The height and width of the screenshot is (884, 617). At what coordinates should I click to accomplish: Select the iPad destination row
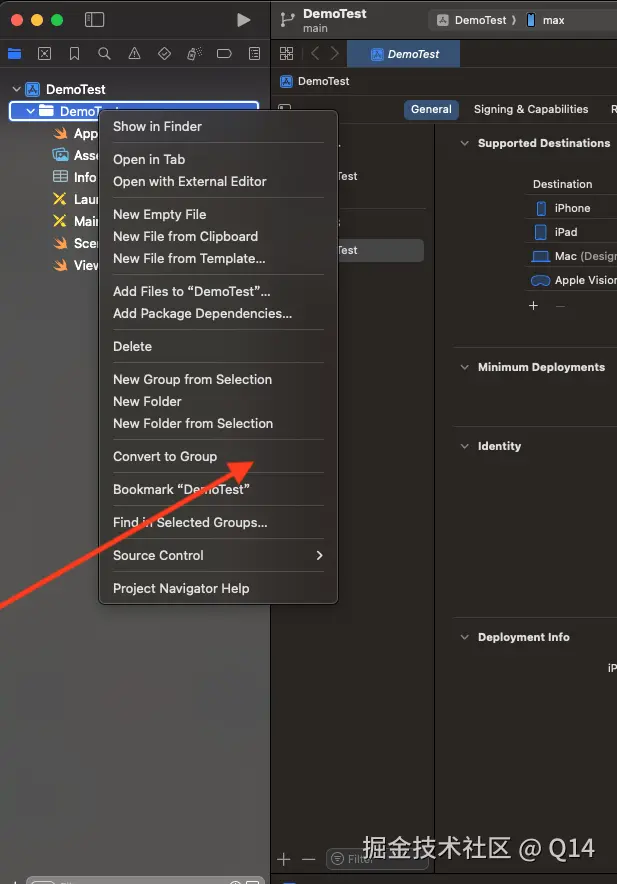tap(571, 232)
